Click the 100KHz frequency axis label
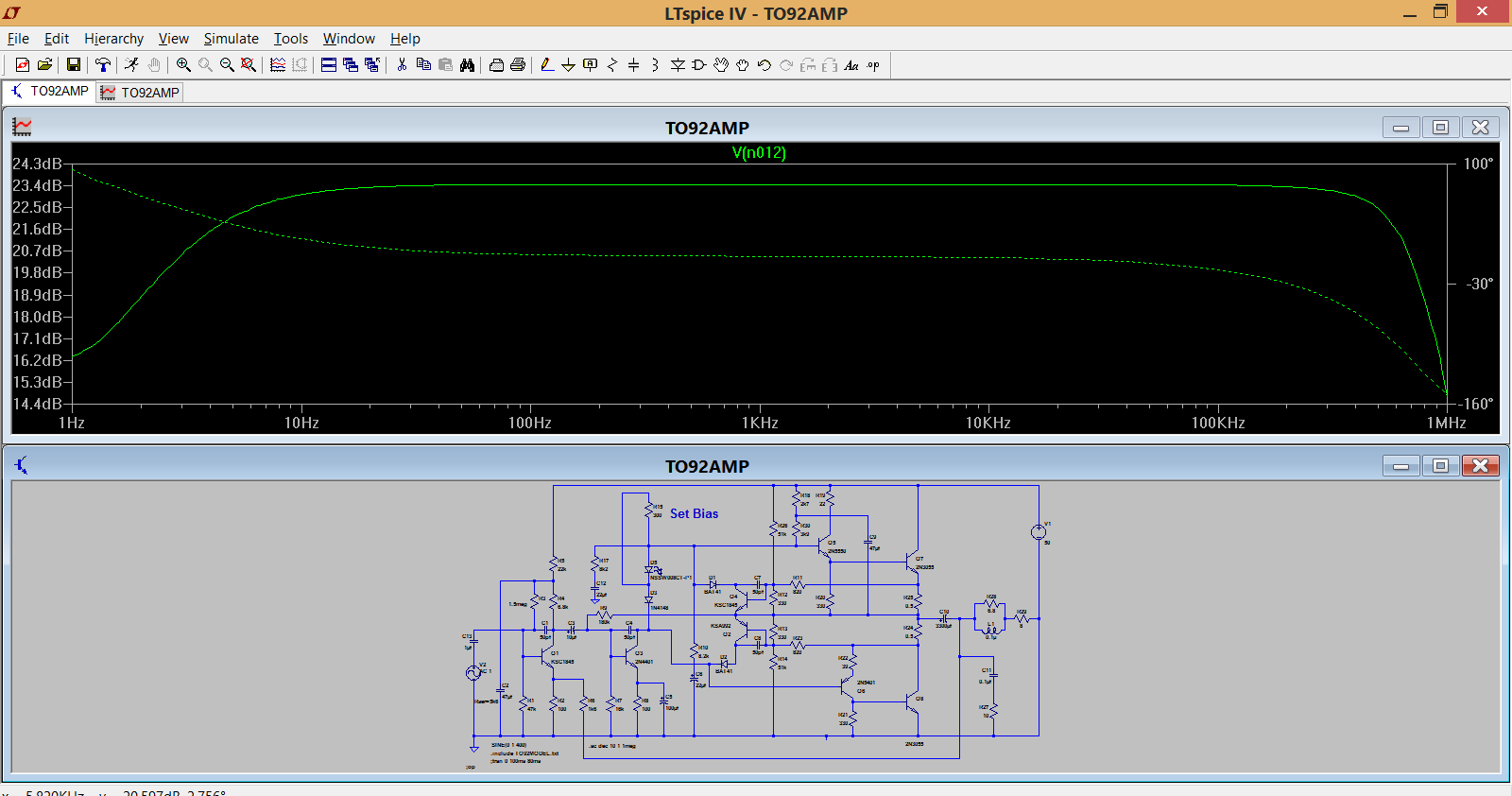The width and height of the screenshot is (1512, 796). point(1218,423)
